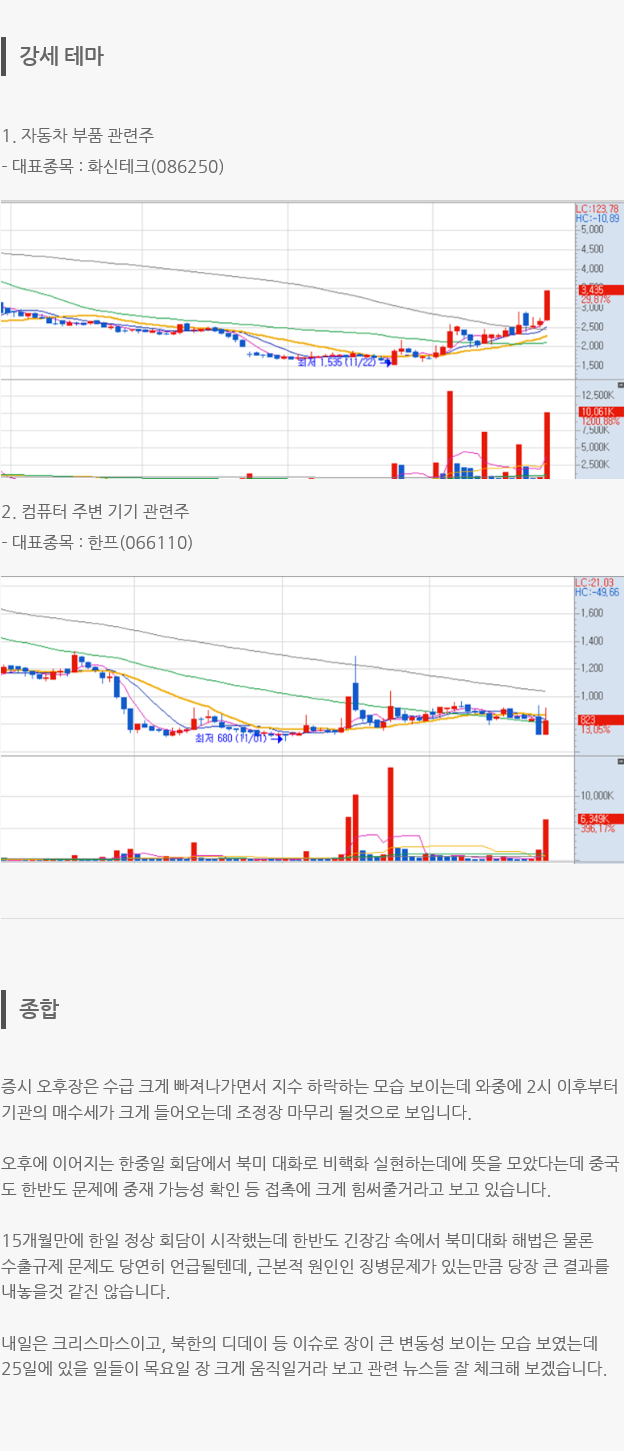Click the '2. 컴퓨터 주변 기기 관련주' line
Screen dimensions: 624x1451
95,511
